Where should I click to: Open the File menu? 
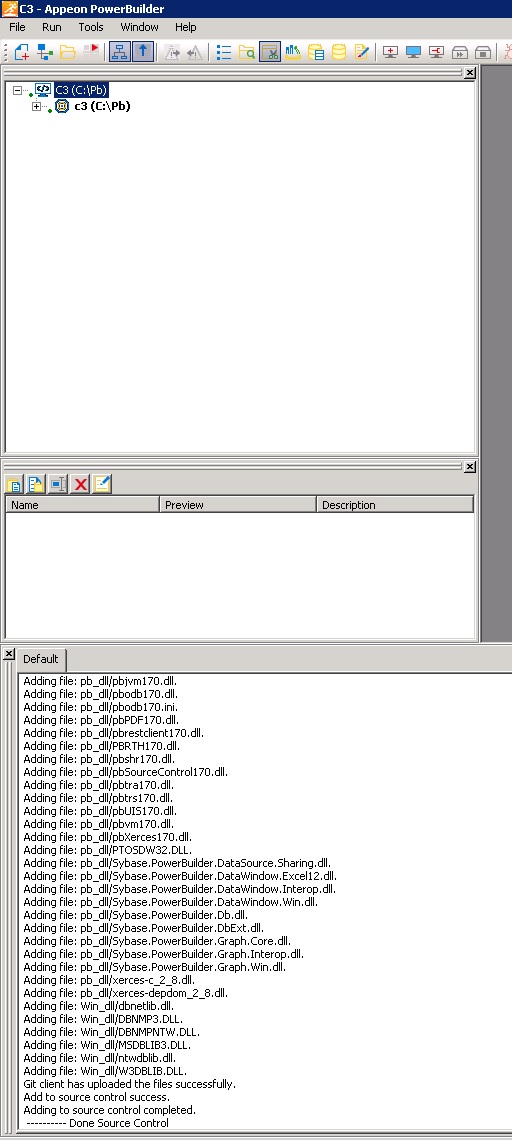tap(17, 27)
